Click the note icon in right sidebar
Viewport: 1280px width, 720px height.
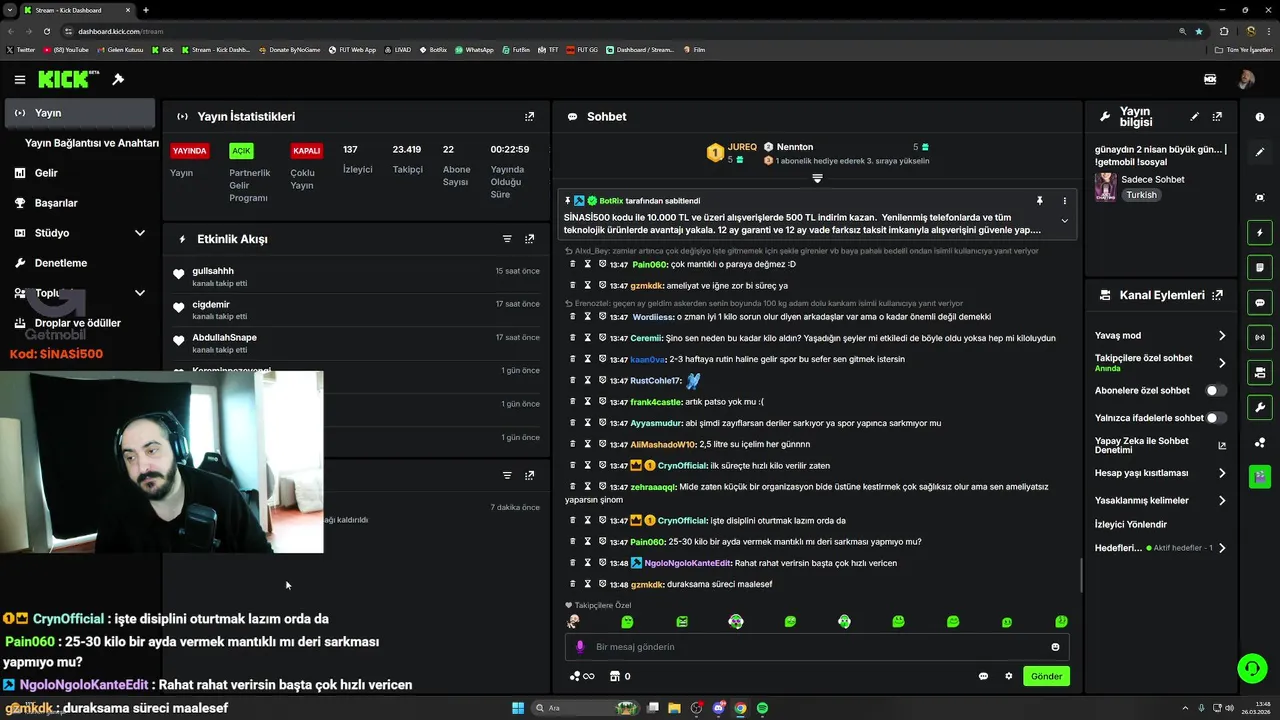(1259, 267)
